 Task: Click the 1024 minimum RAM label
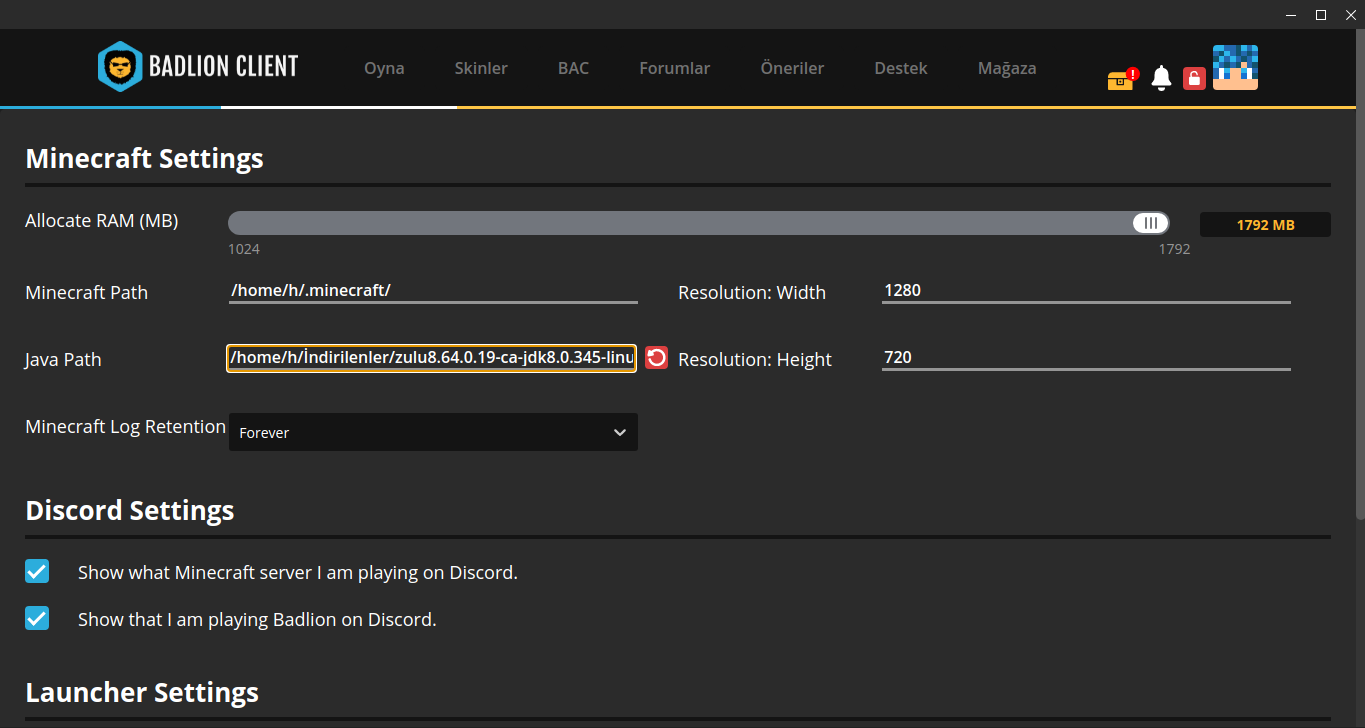244,249
